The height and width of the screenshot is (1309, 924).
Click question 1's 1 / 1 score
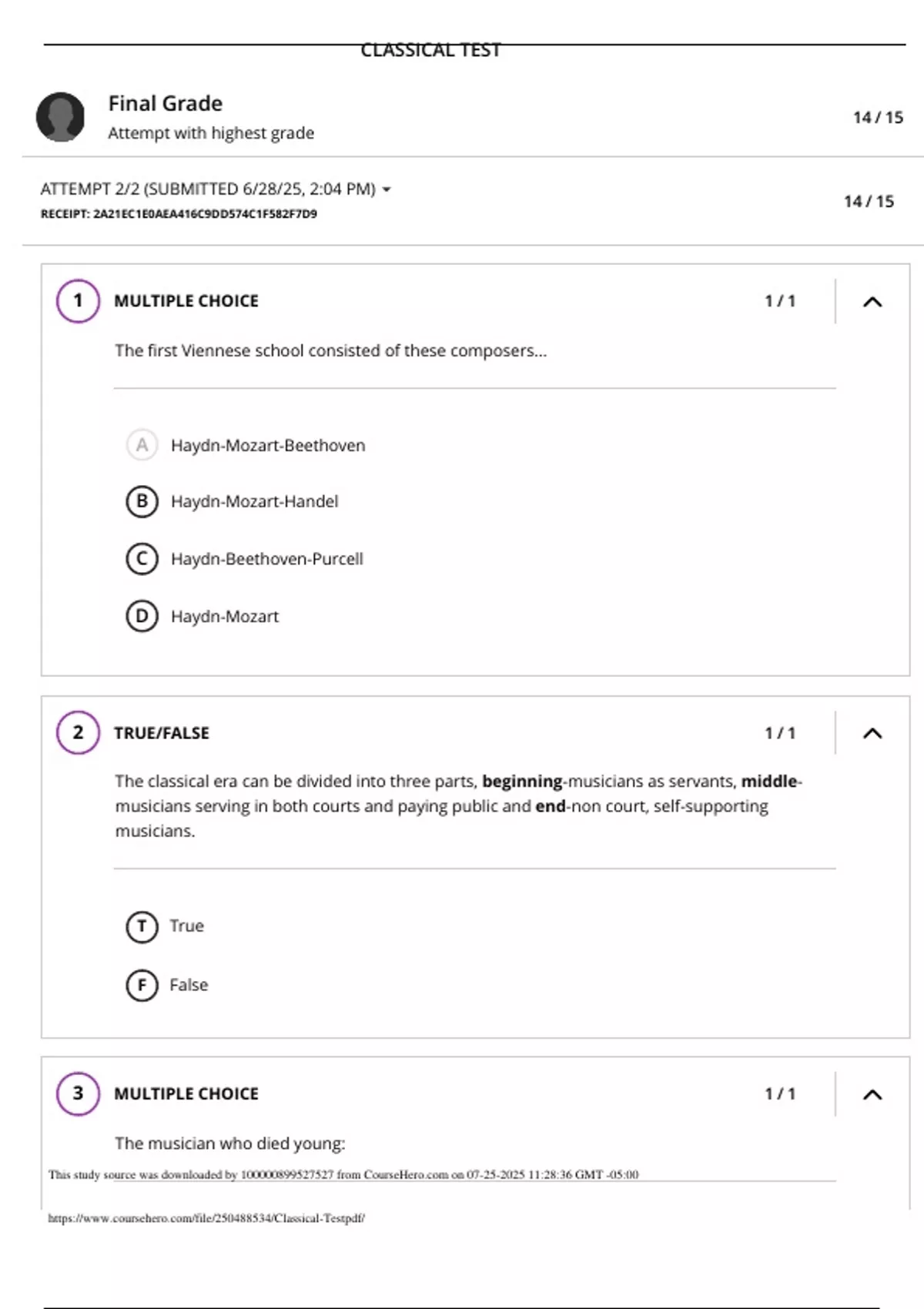click(x=779, y=301)
